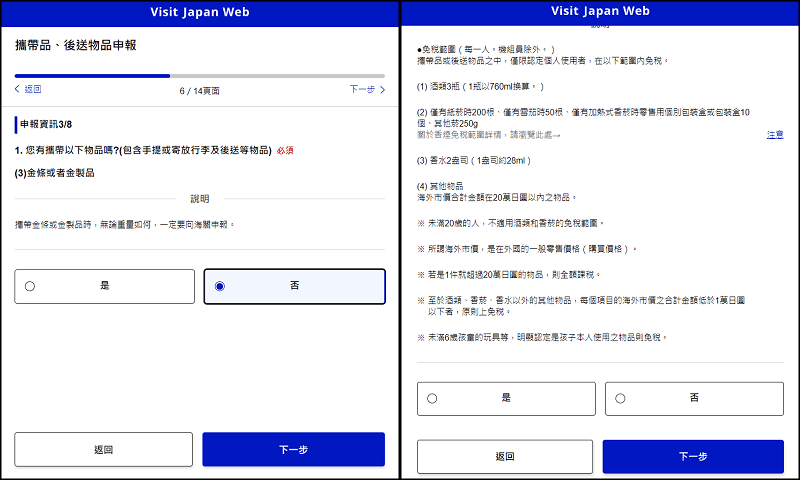Click the Visit Japan Web header in the left panel

pos(199,12)
